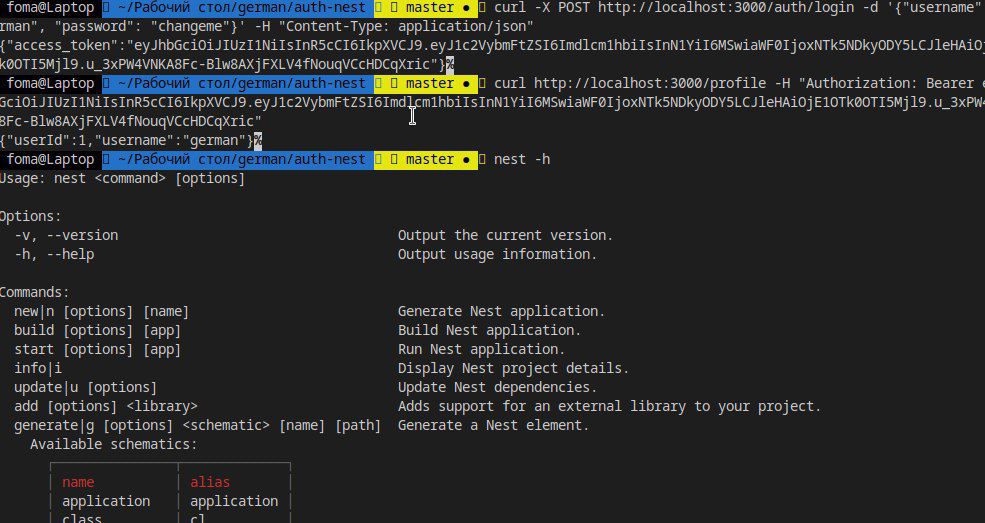The height and width of the screenshot is (523, 985).
Task: Click the 'generate|g [options] <schematic>' command
Action: 142,425
